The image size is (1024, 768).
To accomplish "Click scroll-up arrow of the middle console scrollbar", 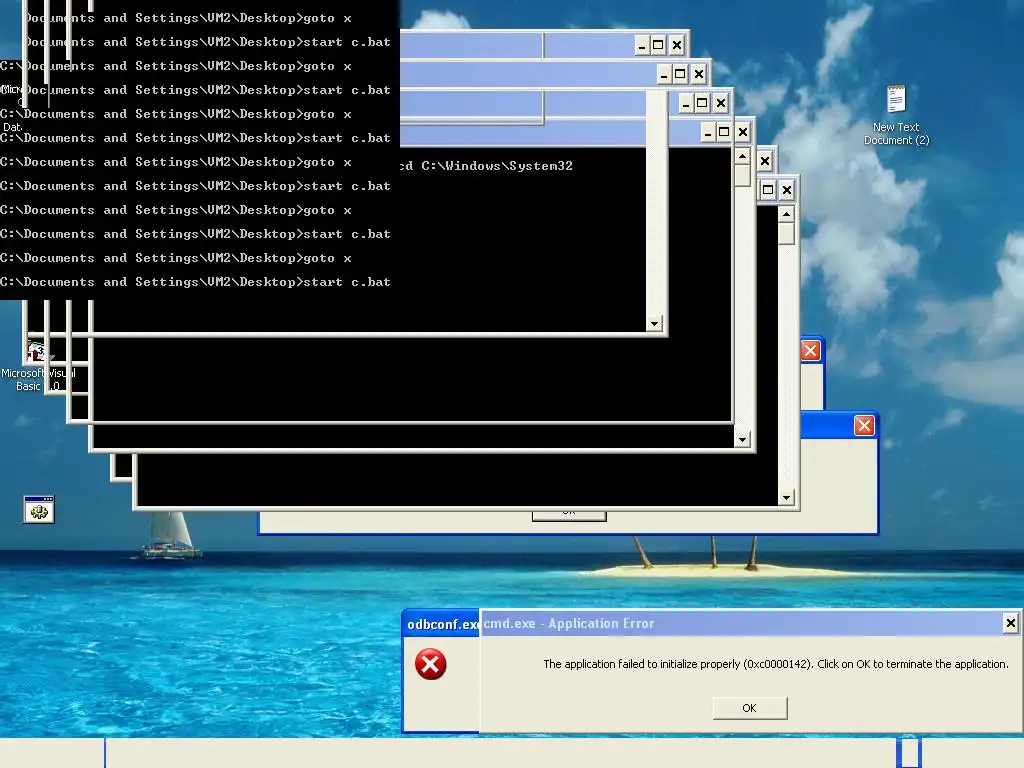I will (742, 156).
